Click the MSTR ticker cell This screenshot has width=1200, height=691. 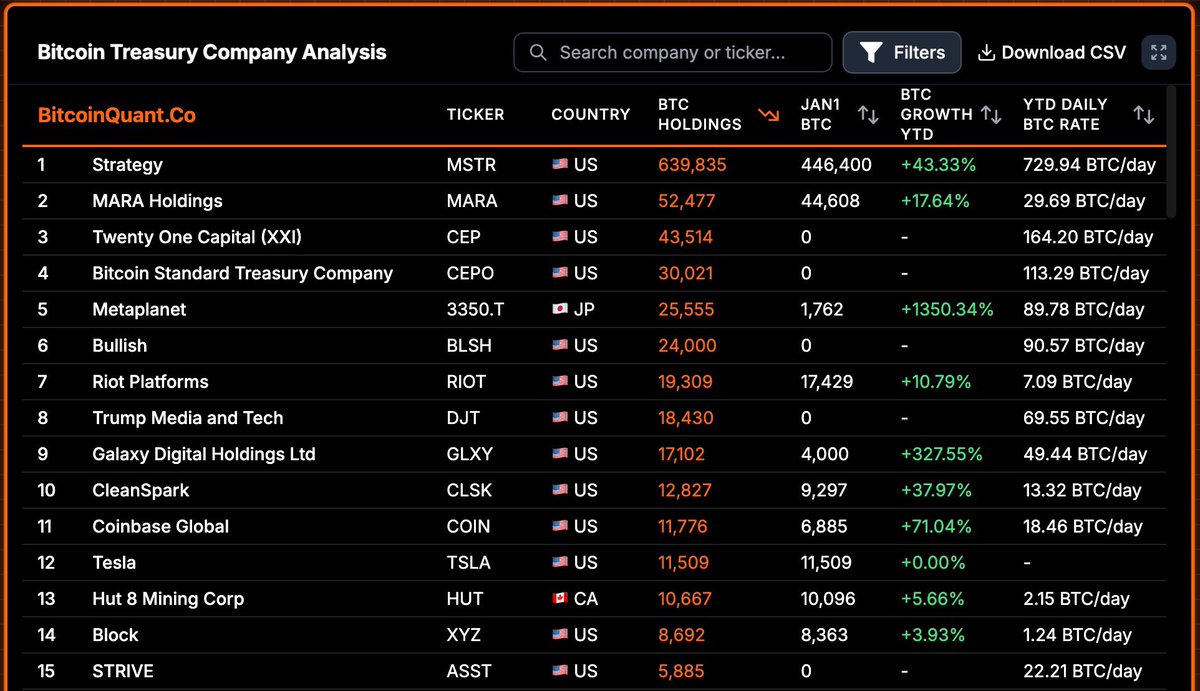pyautogui.click(x=471, y=165)
